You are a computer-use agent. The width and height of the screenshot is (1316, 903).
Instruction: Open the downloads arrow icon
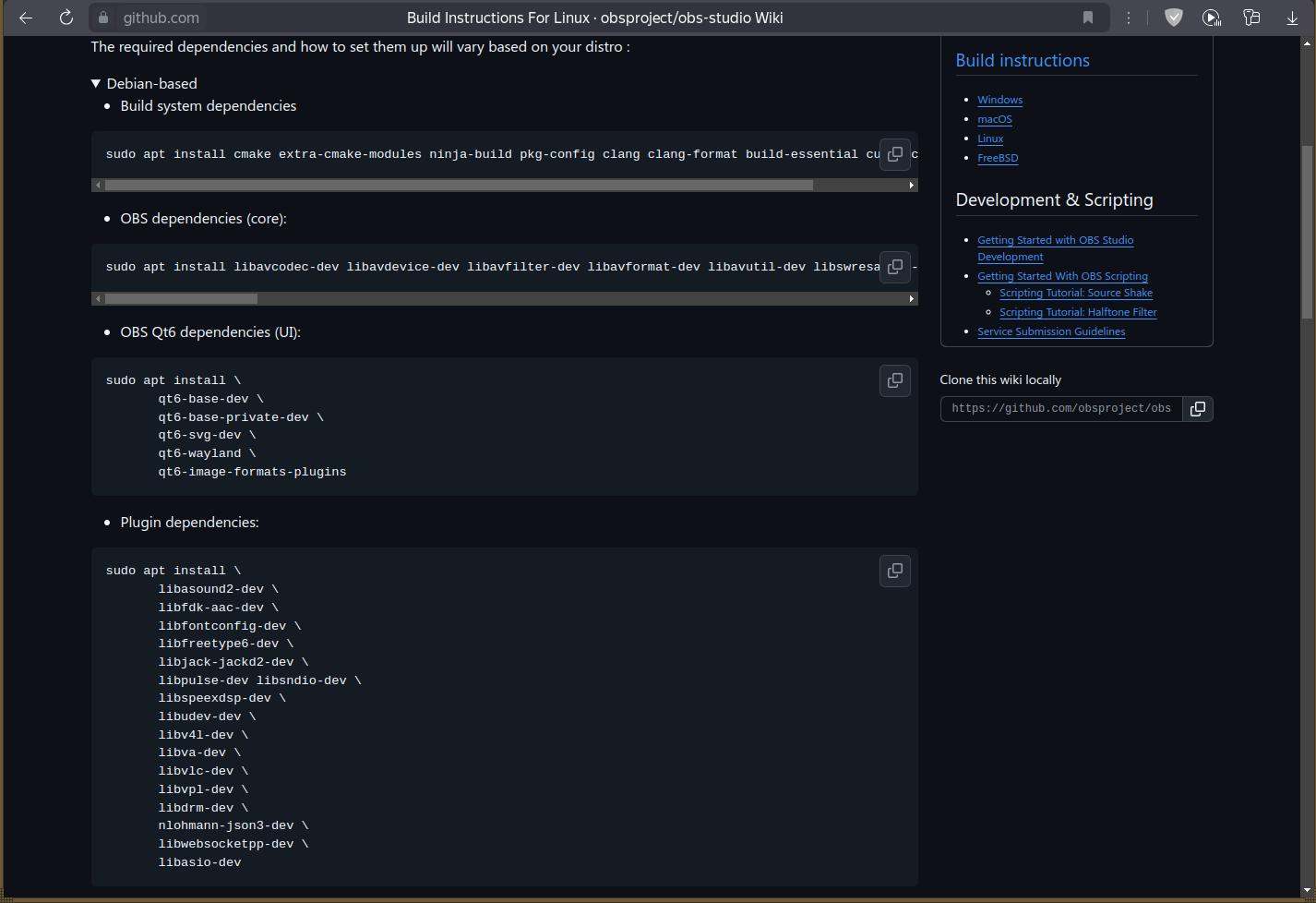(x=1292, y=18)
